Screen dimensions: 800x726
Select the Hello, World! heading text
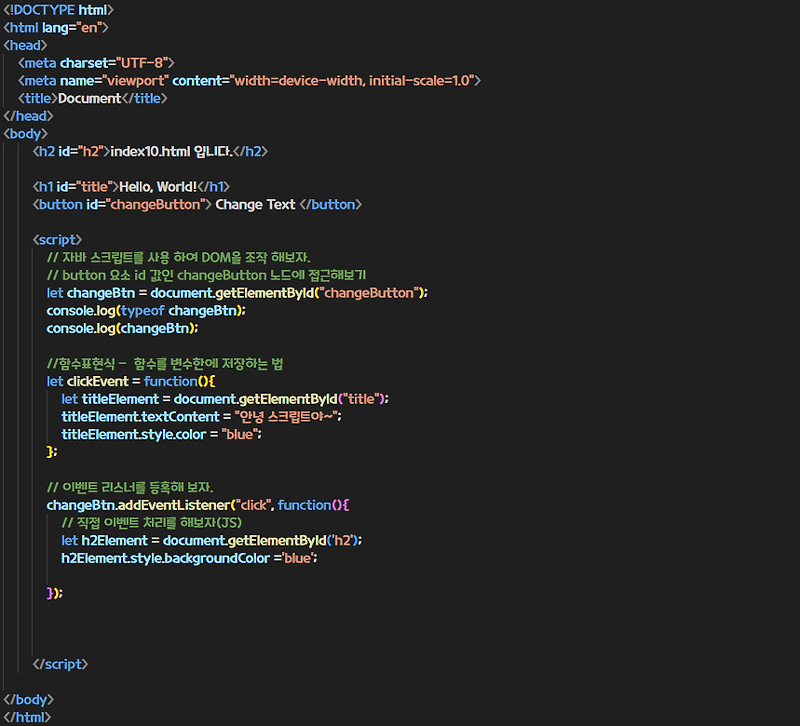pos(160,186)
